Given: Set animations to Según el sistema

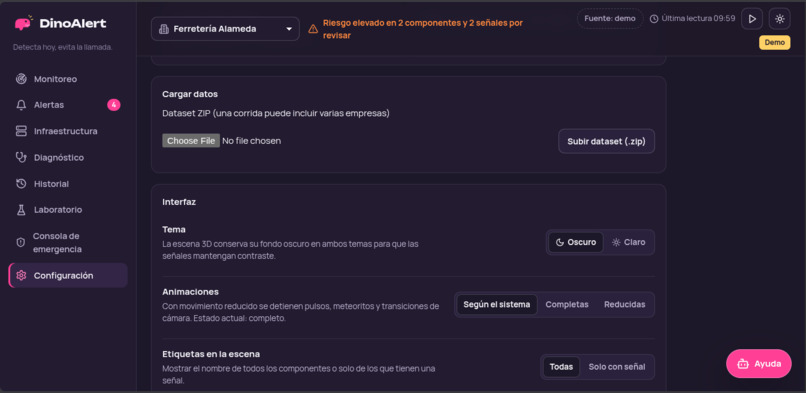Looking at the screenshot, I should pyautogui.click(x=497, y=305).
